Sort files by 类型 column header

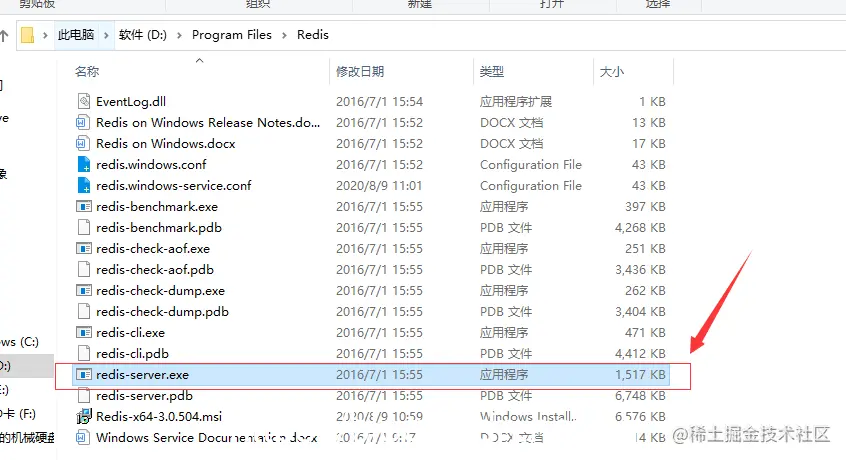492,71
